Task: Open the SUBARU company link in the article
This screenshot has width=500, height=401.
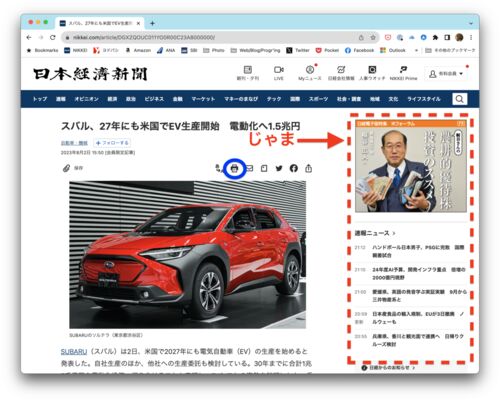Action: tap(74, 352)
